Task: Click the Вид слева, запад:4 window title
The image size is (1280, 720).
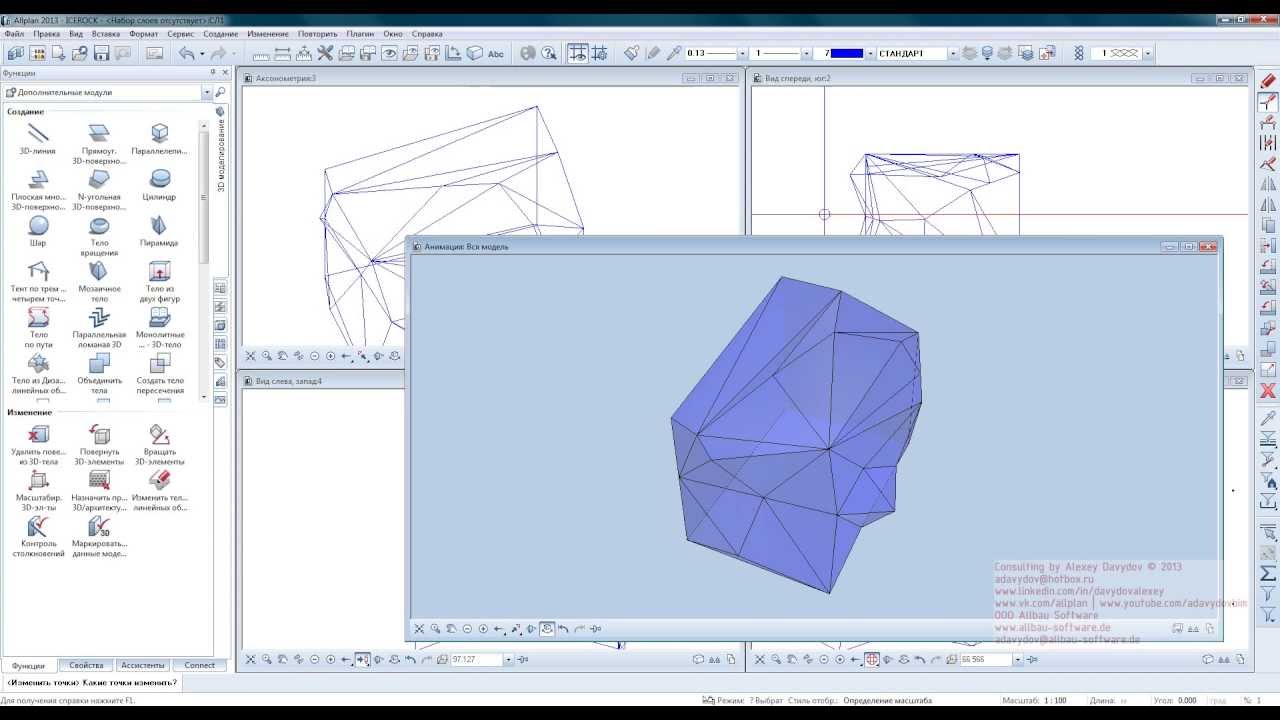Action: [x=289, y=381]
